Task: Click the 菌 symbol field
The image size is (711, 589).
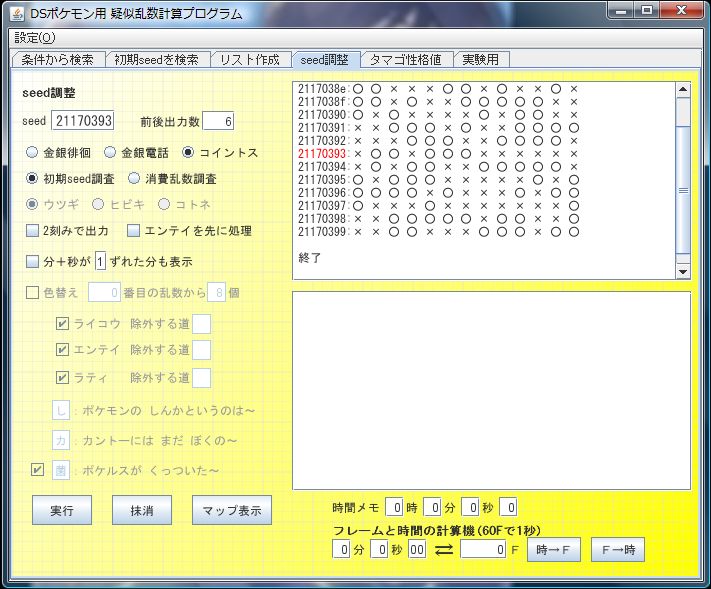Action: (61, 470)
